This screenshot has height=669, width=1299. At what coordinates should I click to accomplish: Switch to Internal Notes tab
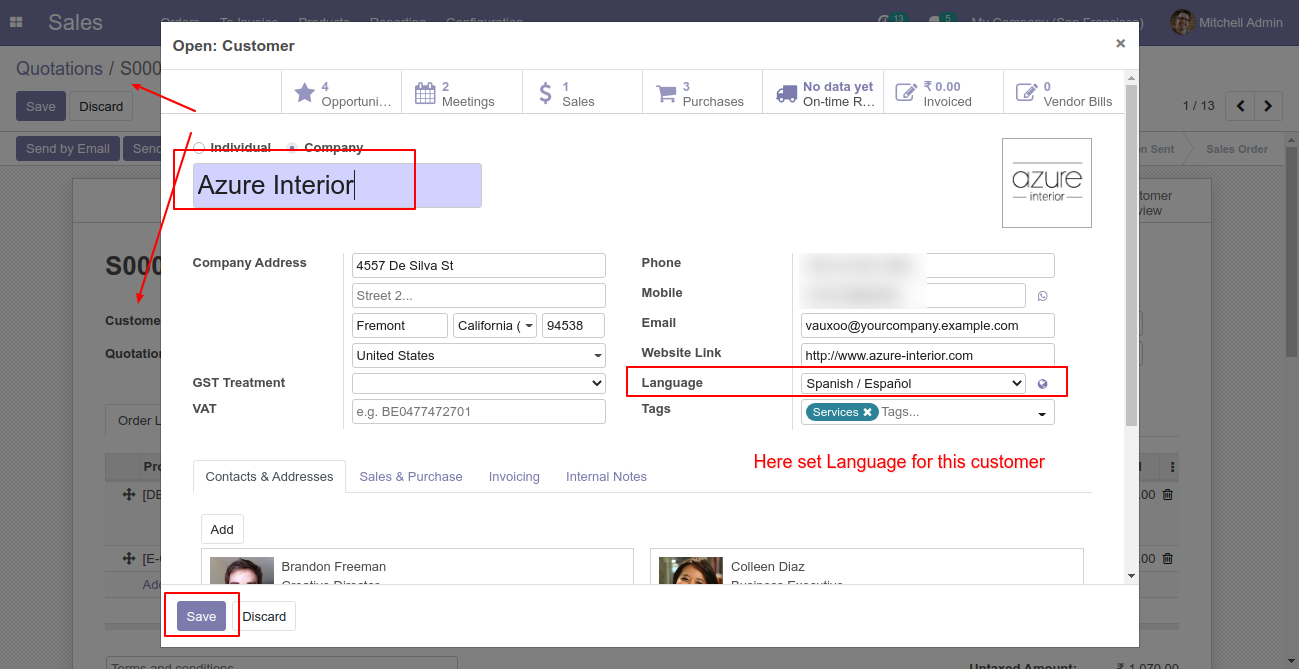pyautogui.click(x=606, y=477)
